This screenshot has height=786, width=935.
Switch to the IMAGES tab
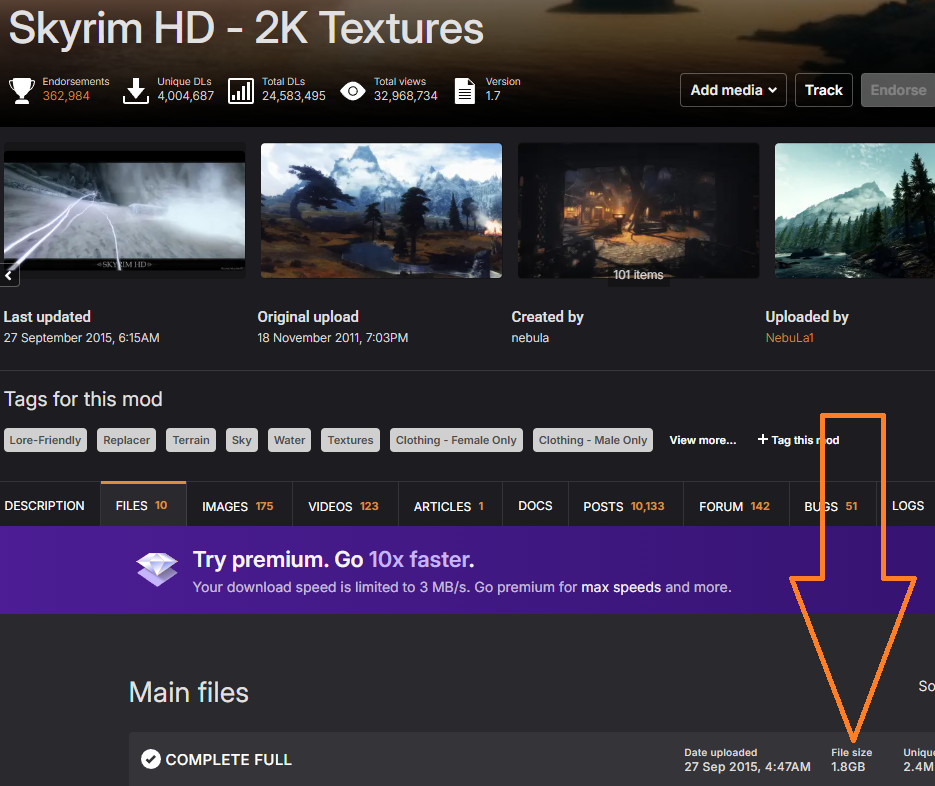tap(239, 506)
